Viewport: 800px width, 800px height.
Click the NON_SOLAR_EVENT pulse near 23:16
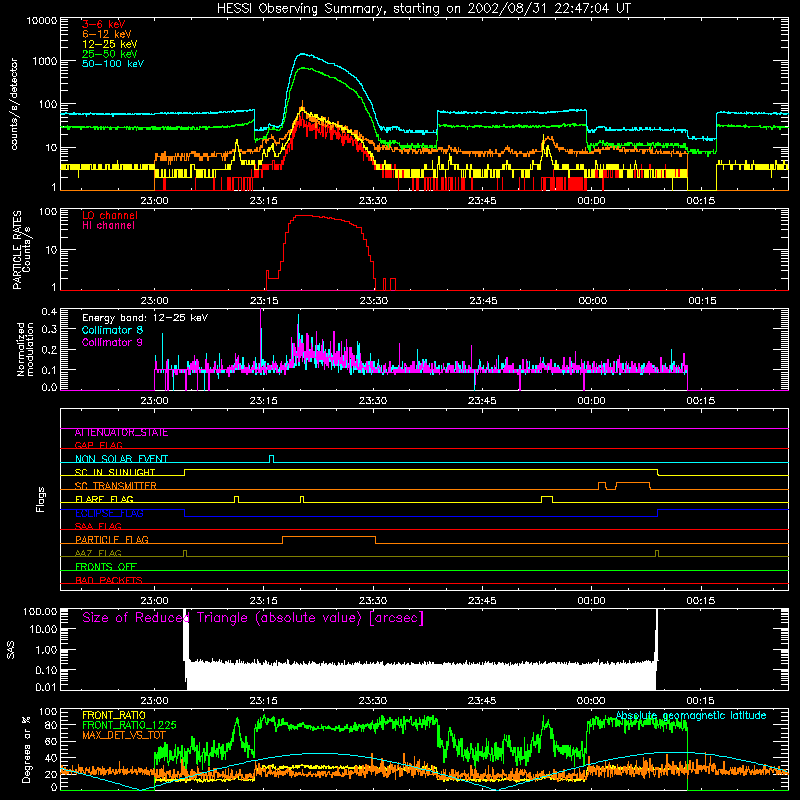coord(271,458)
